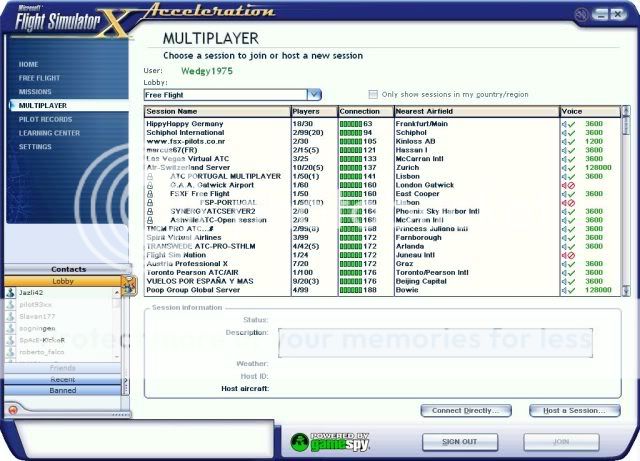This screenshot has width=640, height=461.
Task: Open Settings in the left navigation
Action: [x=35, y=146]
